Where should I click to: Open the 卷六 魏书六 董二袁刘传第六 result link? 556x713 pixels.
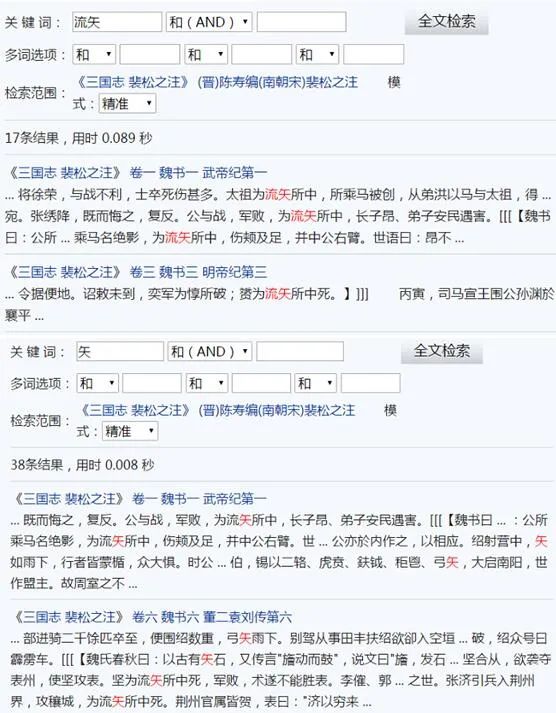tap(212, 617)
